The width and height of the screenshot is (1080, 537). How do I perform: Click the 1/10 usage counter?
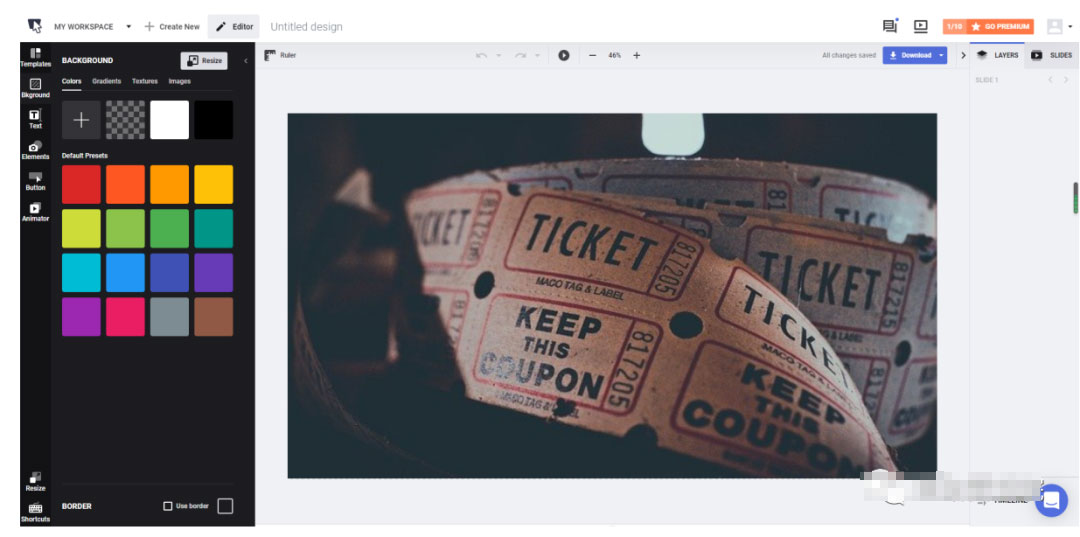click(955, 27)
